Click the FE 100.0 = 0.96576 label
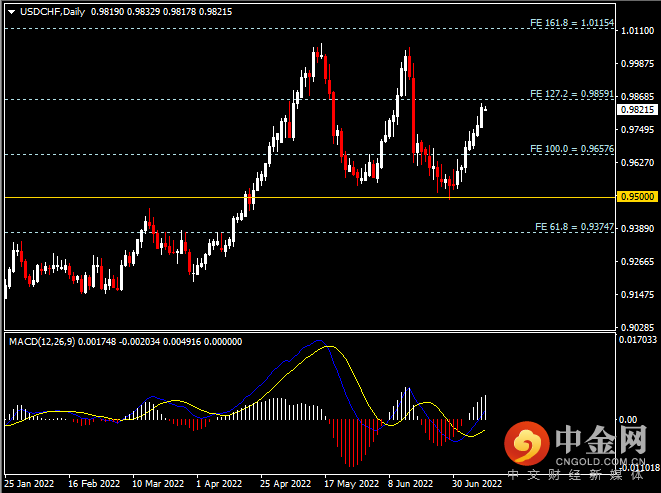 (572, 148)
